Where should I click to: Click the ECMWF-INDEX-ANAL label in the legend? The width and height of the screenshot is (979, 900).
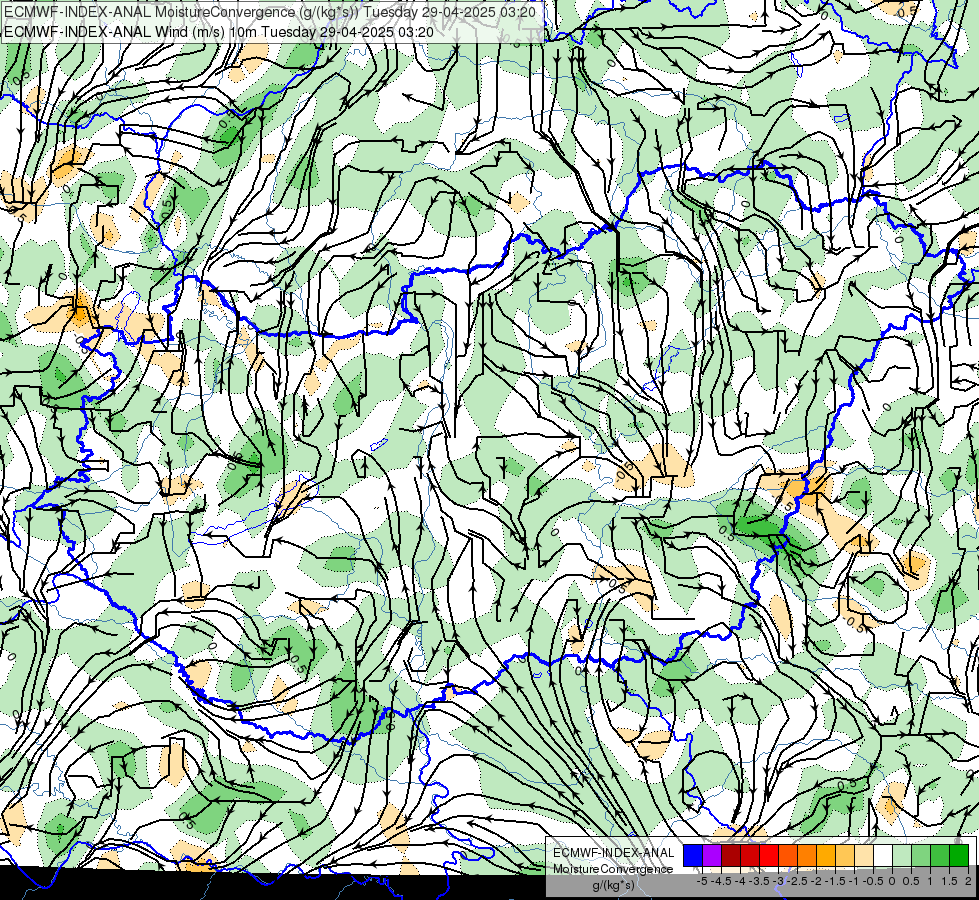(614, 853)
